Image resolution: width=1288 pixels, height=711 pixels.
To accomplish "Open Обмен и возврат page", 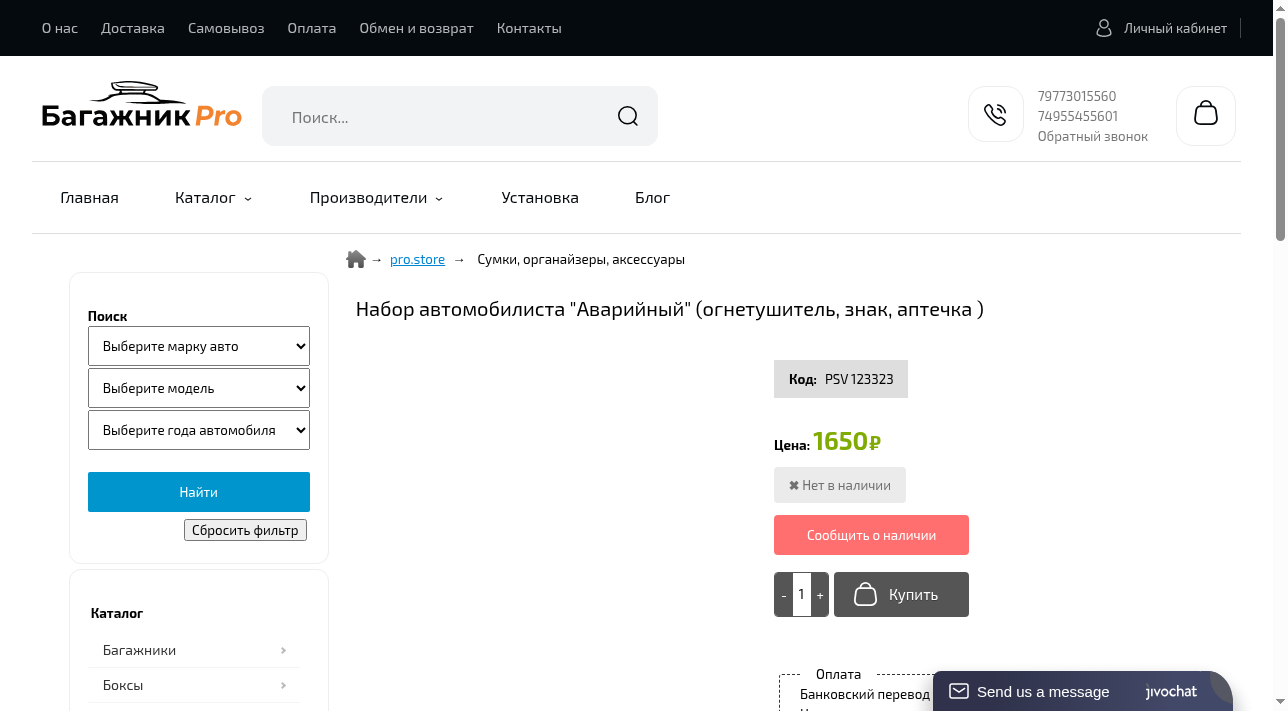I will (x=417, y=28).
